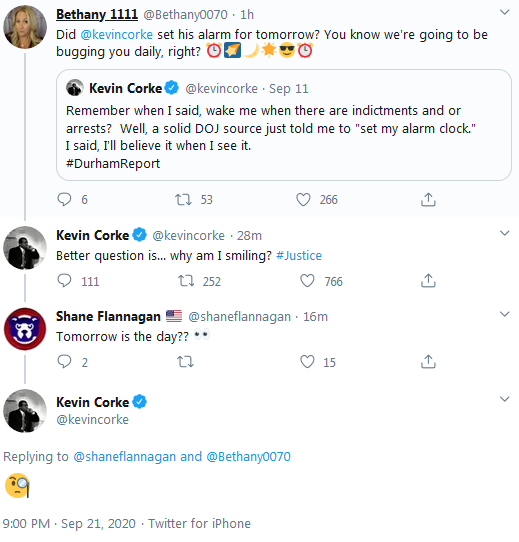Reply to Kevin Corke's smiling tweet
The image size is (519, 542).
(x=64, y=281)
